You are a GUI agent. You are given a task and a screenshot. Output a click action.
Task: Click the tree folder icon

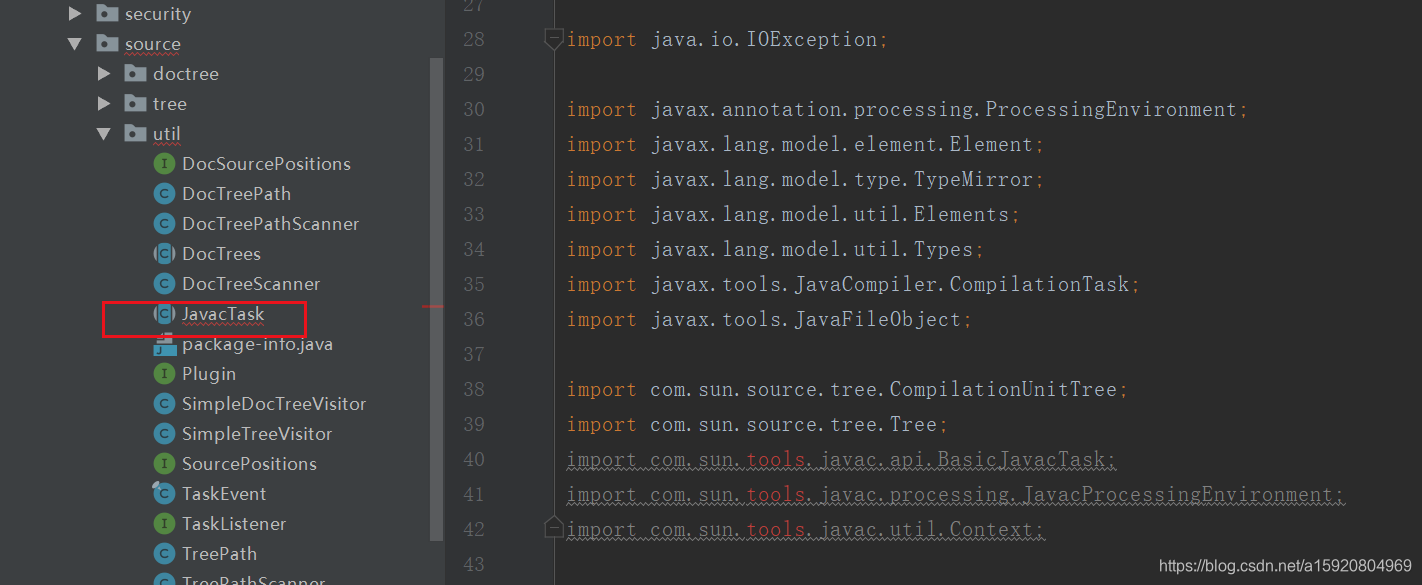135,104
